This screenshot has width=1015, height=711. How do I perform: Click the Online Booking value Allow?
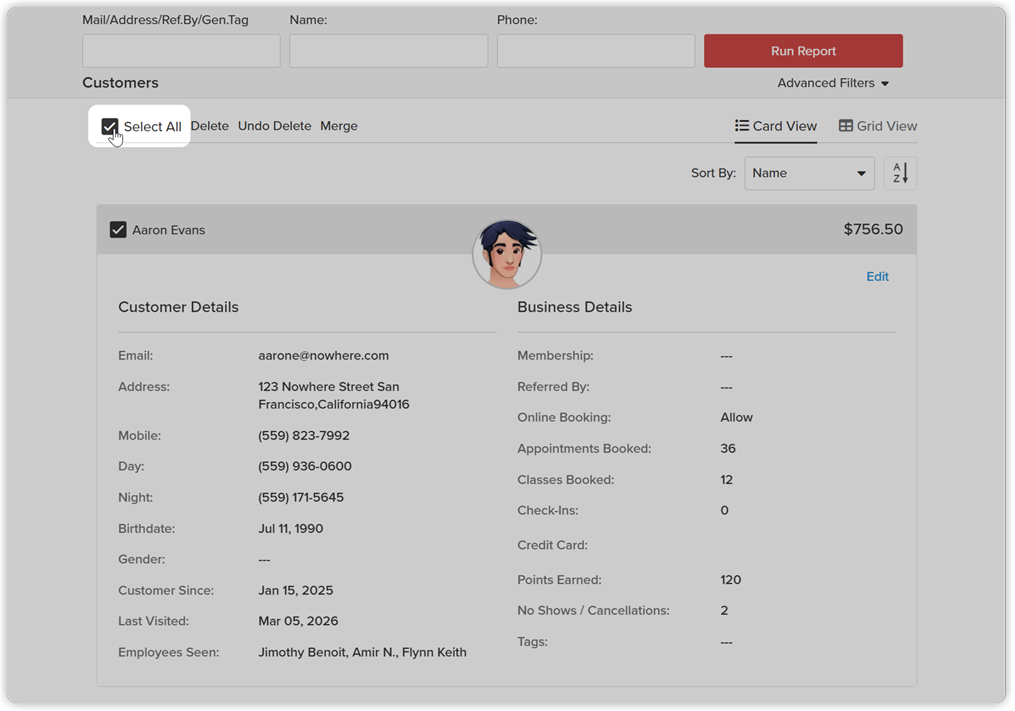[x=737, y=418]
